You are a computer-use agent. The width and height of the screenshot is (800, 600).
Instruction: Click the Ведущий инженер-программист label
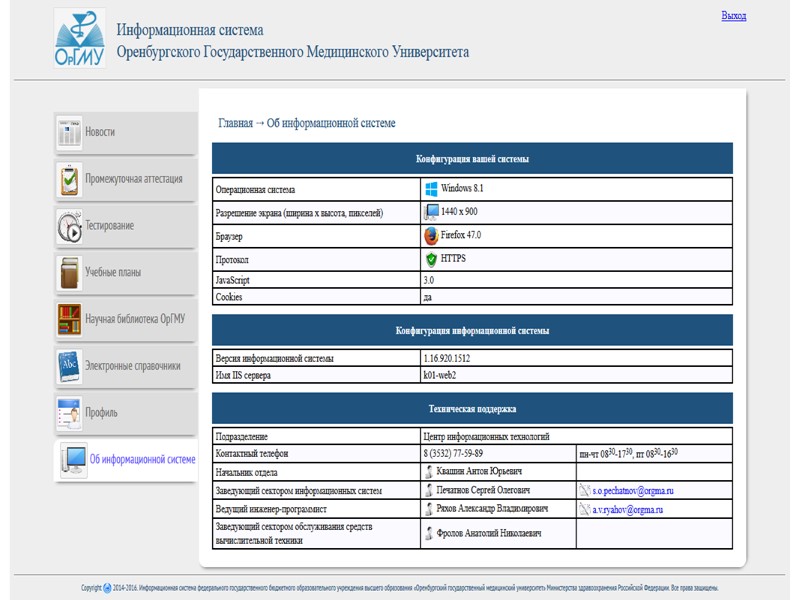271,509
